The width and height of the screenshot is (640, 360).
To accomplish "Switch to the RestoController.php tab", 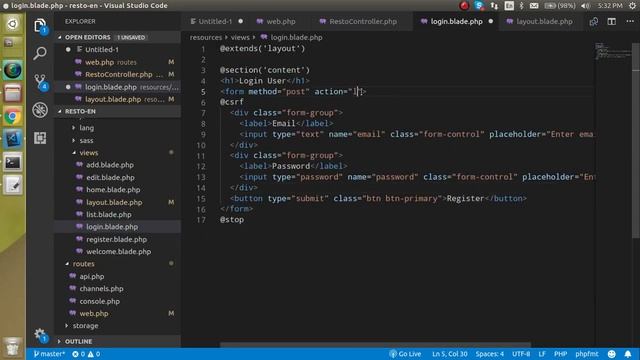I will coord(363,22).
